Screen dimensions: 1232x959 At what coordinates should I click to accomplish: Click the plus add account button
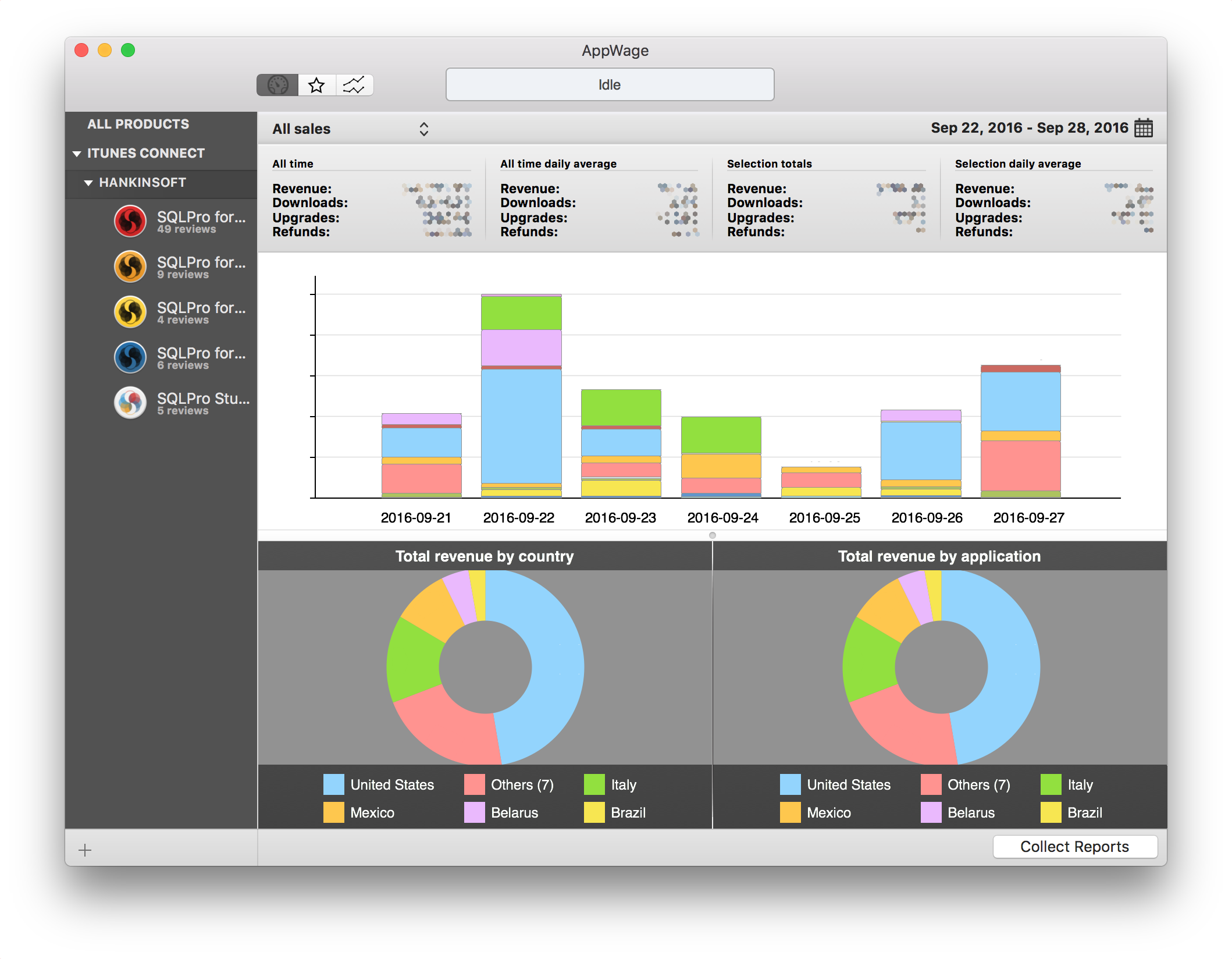(x=85, y=850)
